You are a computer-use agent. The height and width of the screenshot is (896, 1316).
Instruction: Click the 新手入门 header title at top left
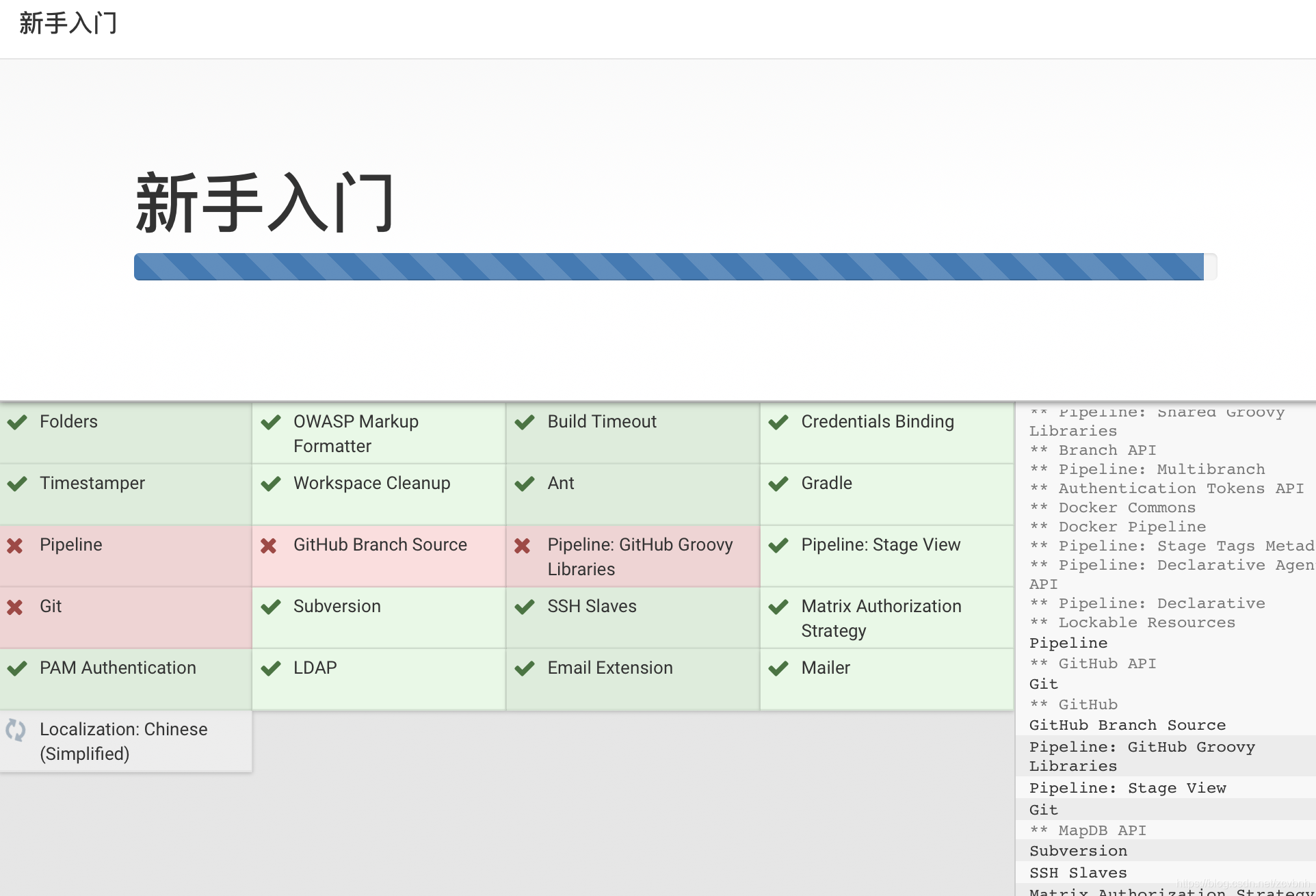click(x=68, y=23)
